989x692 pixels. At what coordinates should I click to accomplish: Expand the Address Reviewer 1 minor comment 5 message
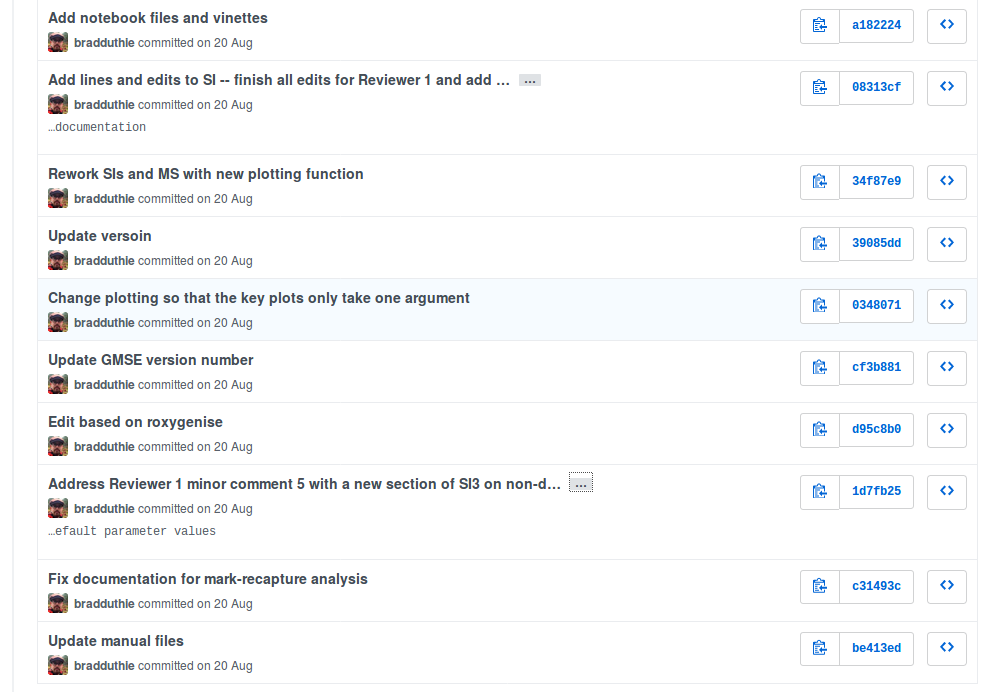[x=580, y=482]
